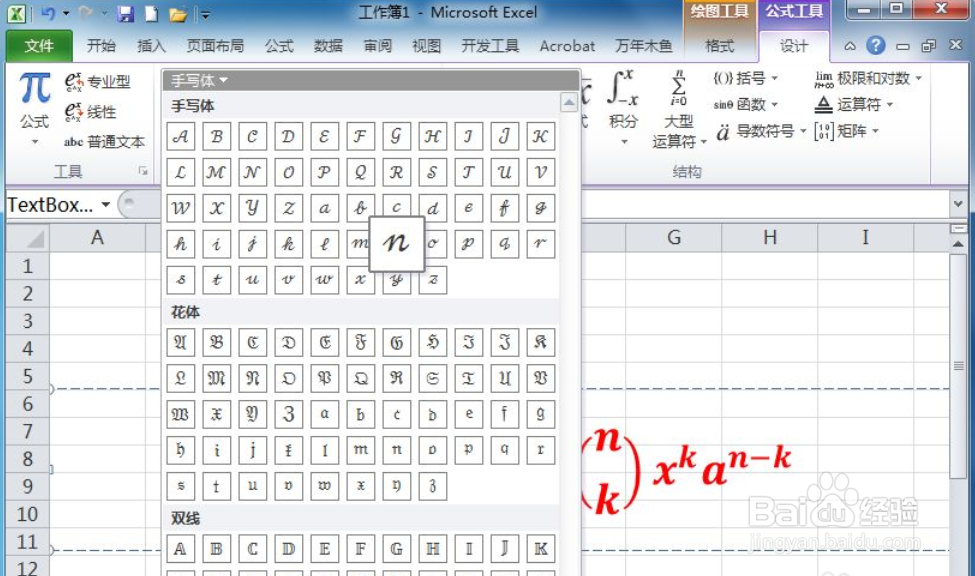
Task: Minimize the ribbon with caret icon
Action: click(x=850, y=46)
